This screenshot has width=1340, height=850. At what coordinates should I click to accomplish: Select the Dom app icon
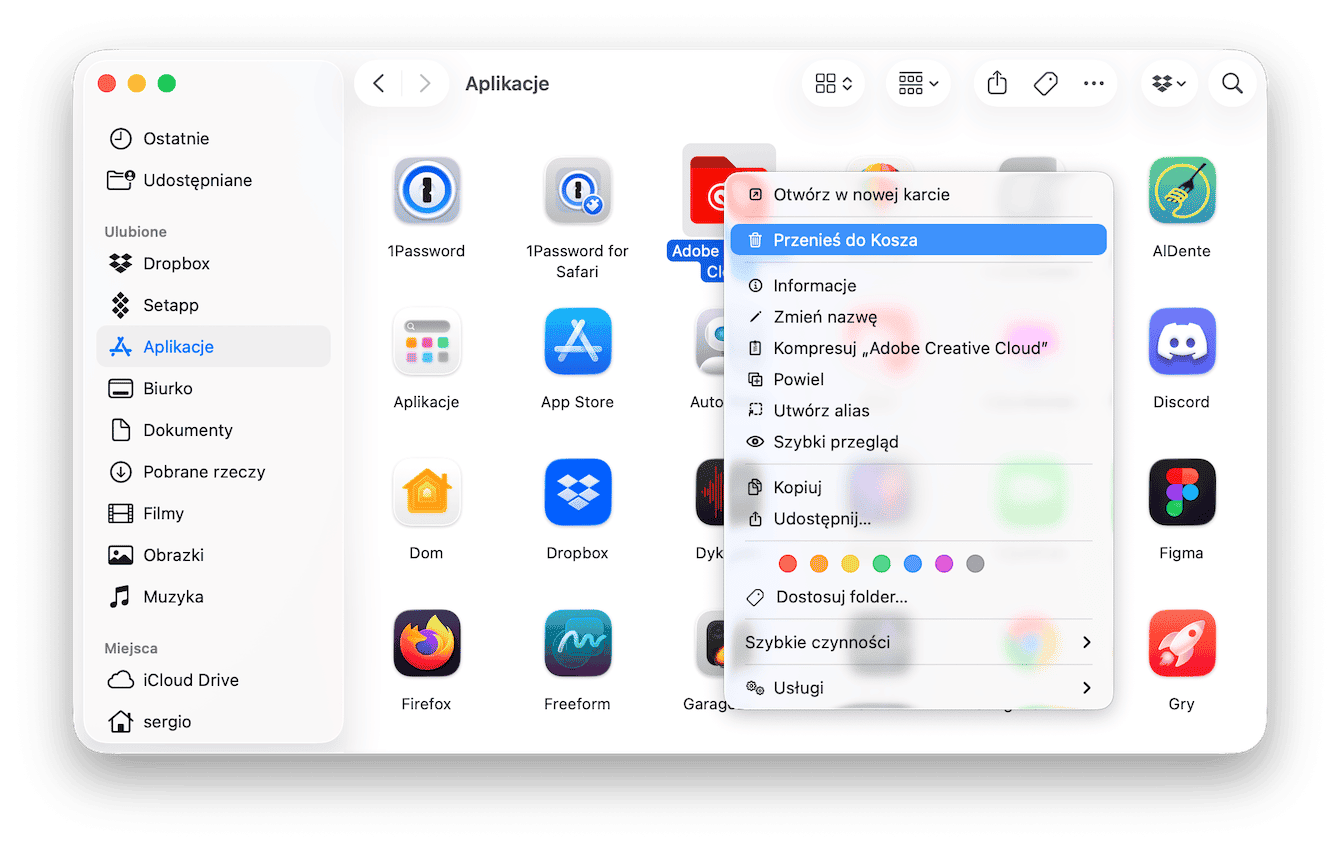(427, 492)
